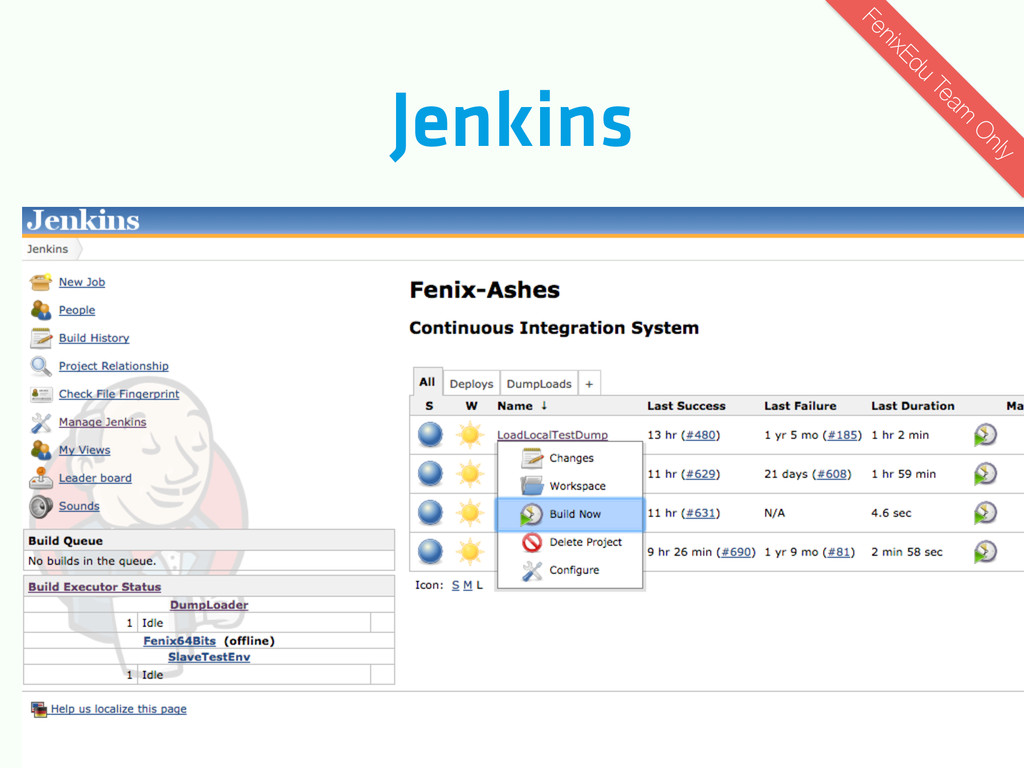Switch to the DumpLoads view tab
The image size is (1024, 768).
539,384
